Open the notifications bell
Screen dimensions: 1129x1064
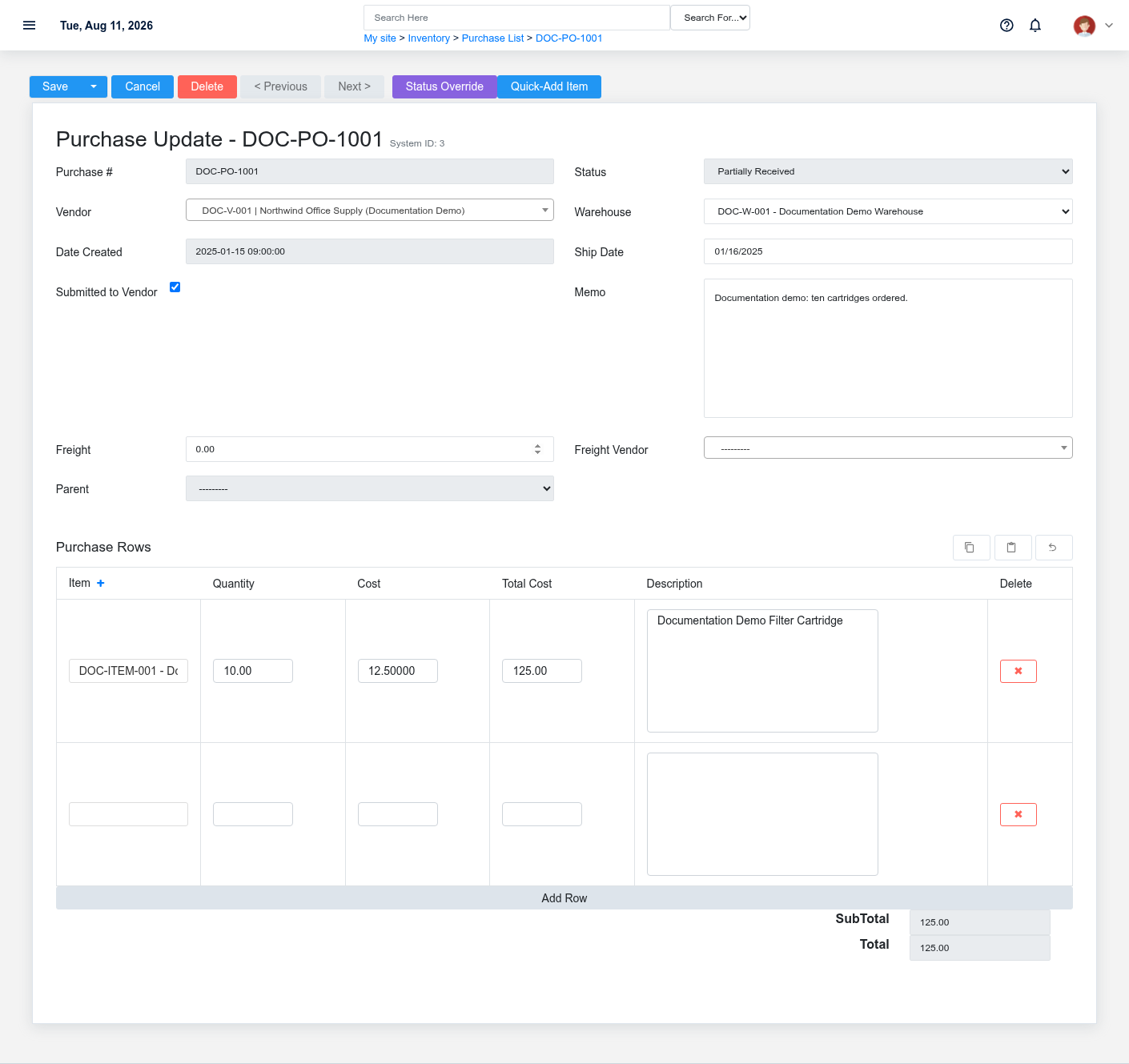point(1035,26)
